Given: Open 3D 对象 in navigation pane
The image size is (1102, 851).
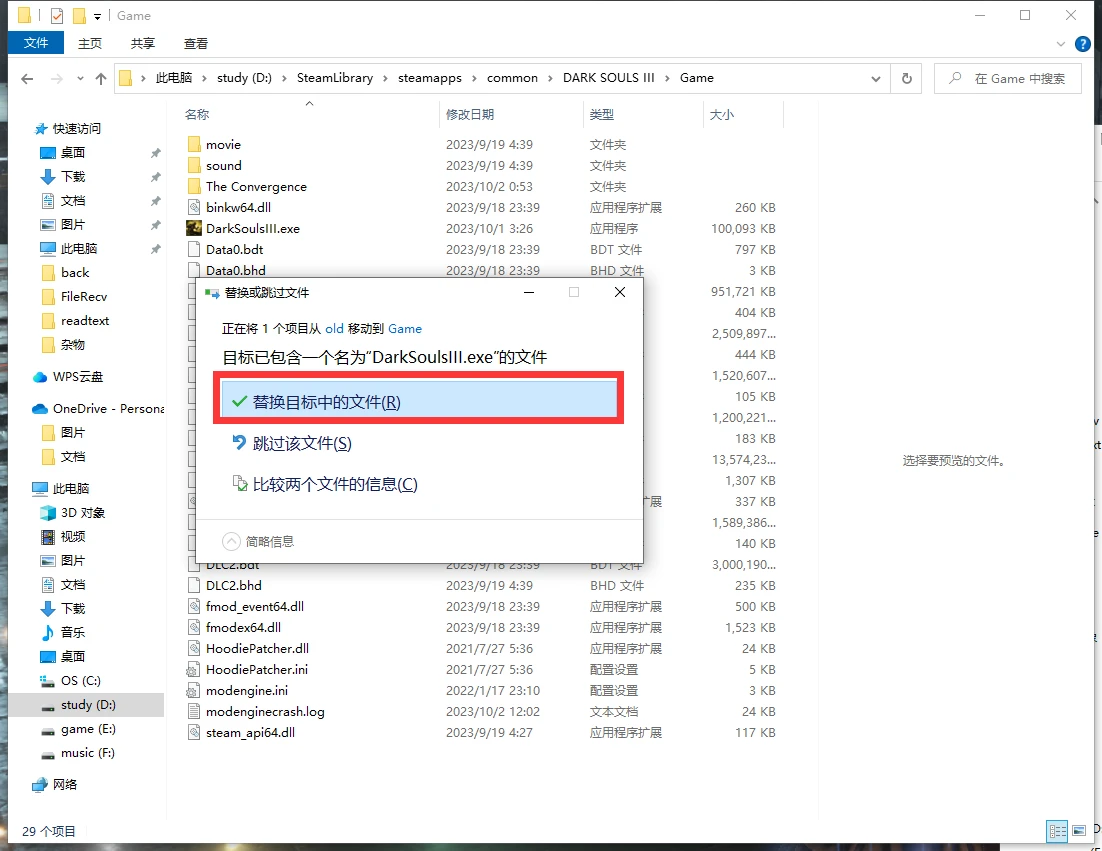Looking at the screenshot, I should click(x=83, y=512).
